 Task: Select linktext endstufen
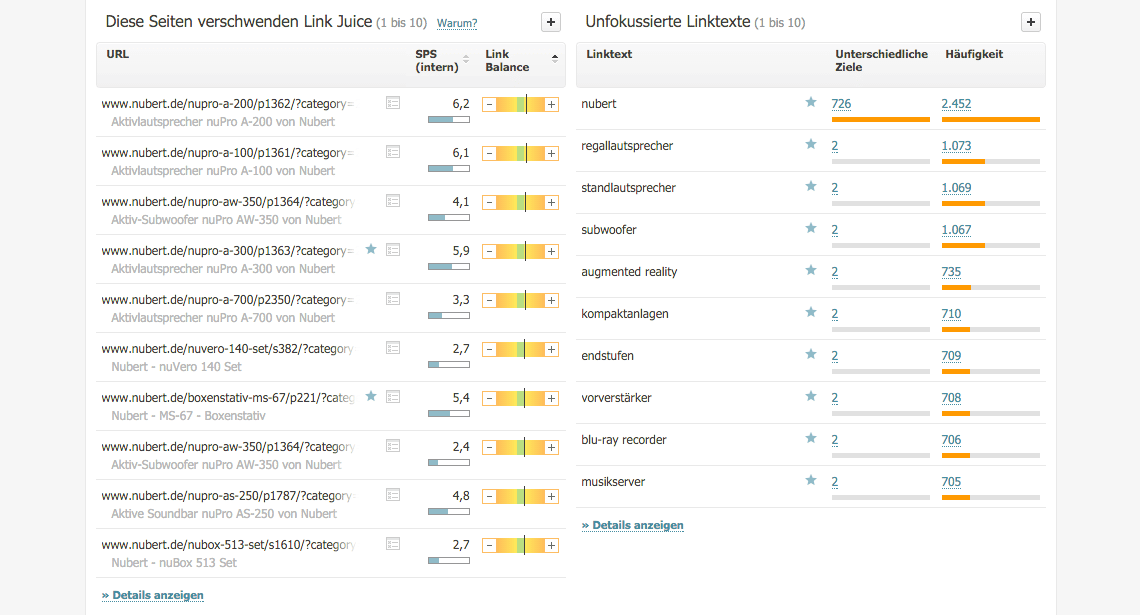pyautogui.click(x=607, y=356)
